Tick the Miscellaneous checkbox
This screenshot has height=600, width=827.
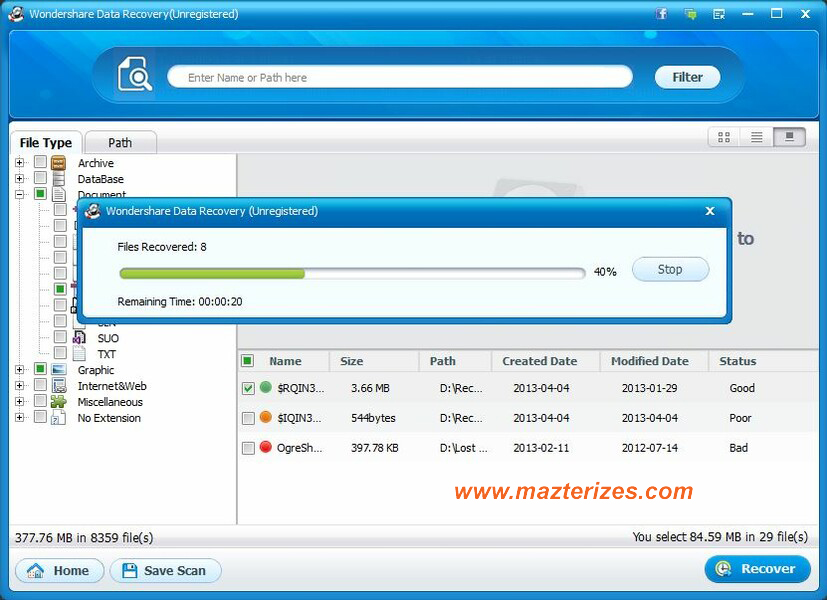pos(40,401)
